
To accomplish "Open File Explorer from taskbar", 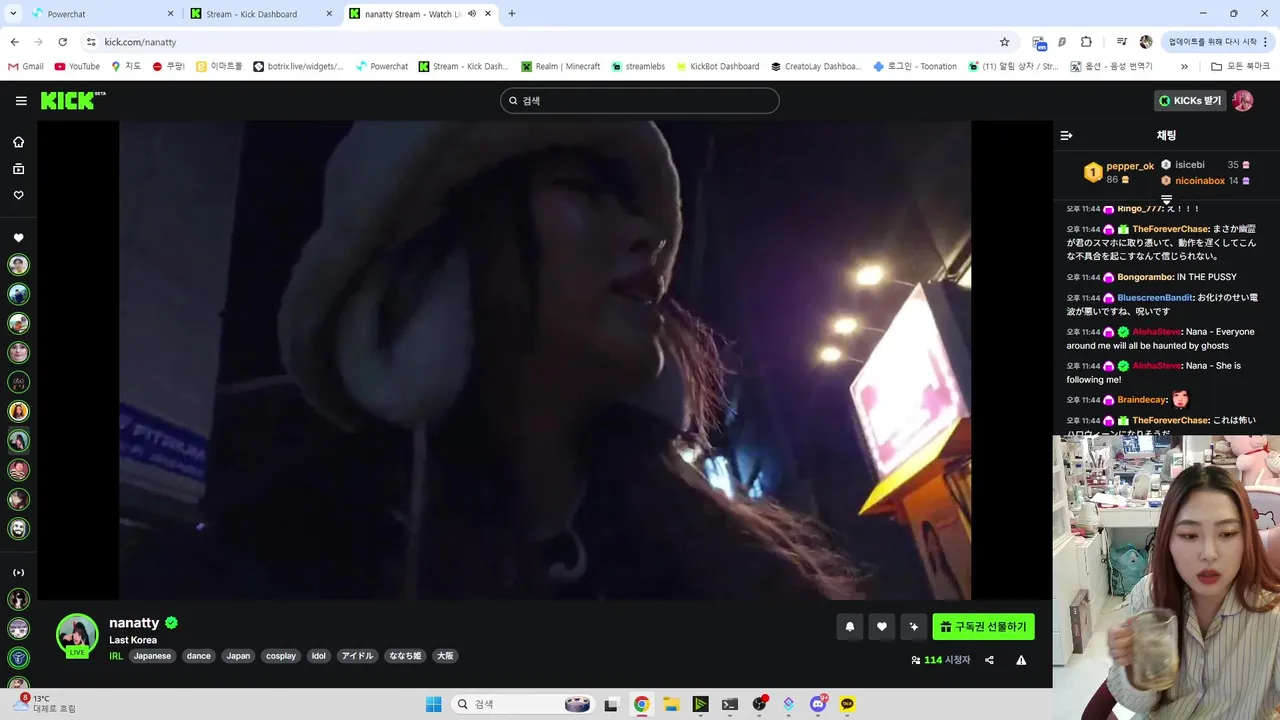I will point(671,704).
